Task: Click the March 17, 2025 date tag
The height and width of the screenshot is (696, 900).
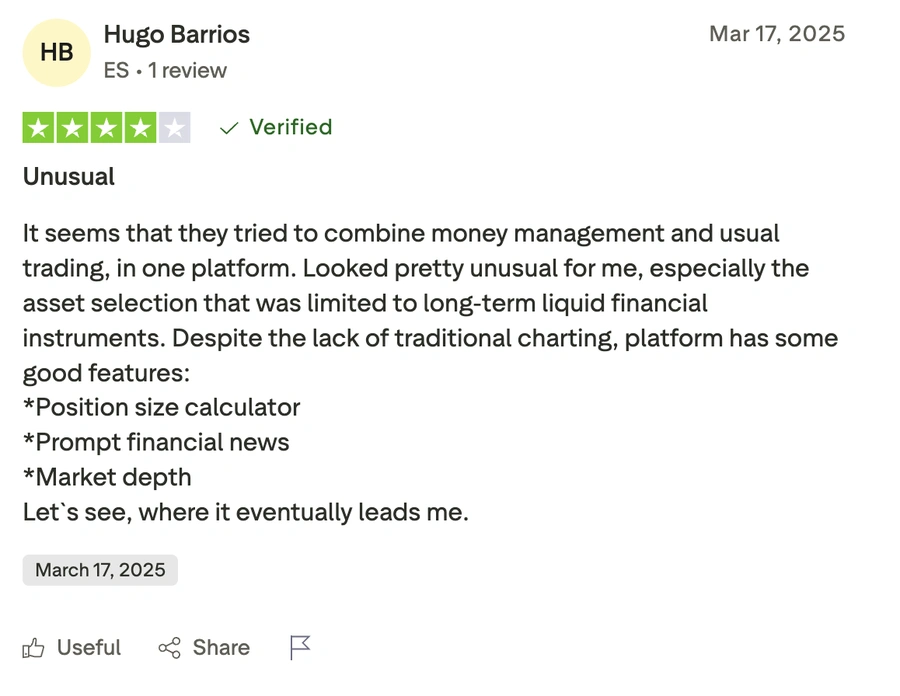Action: [x=99, y=570]
